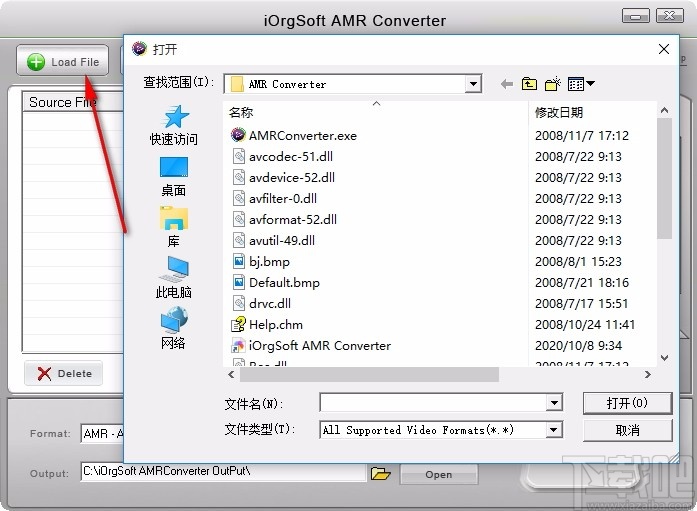Open 快速访问 quick access
Image resolution: width=697 pixels, height=511 pixels.
click(174, 125)
